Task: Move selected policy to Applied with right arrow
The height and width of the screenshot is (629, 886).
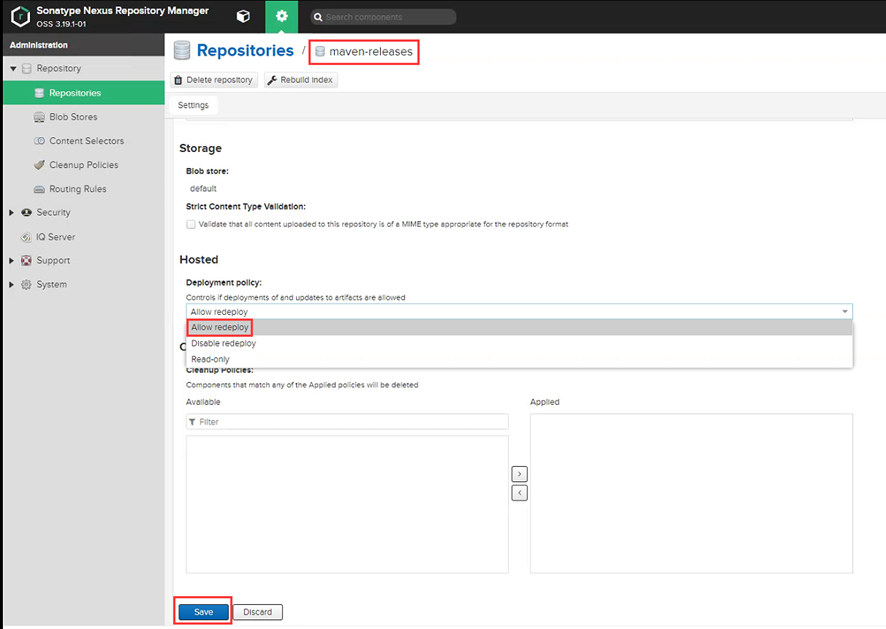Action: click(x=519, y=474)
